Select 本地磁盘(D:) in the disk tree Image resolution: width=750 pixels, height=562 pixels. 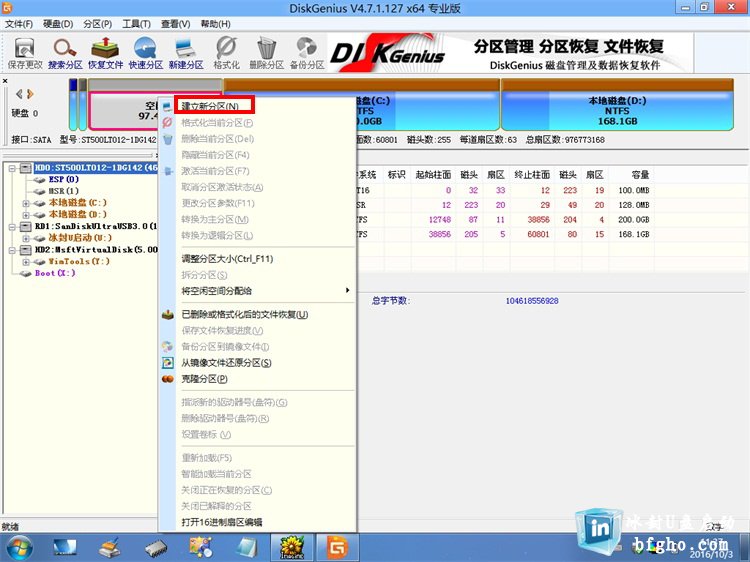click(77, 214)
